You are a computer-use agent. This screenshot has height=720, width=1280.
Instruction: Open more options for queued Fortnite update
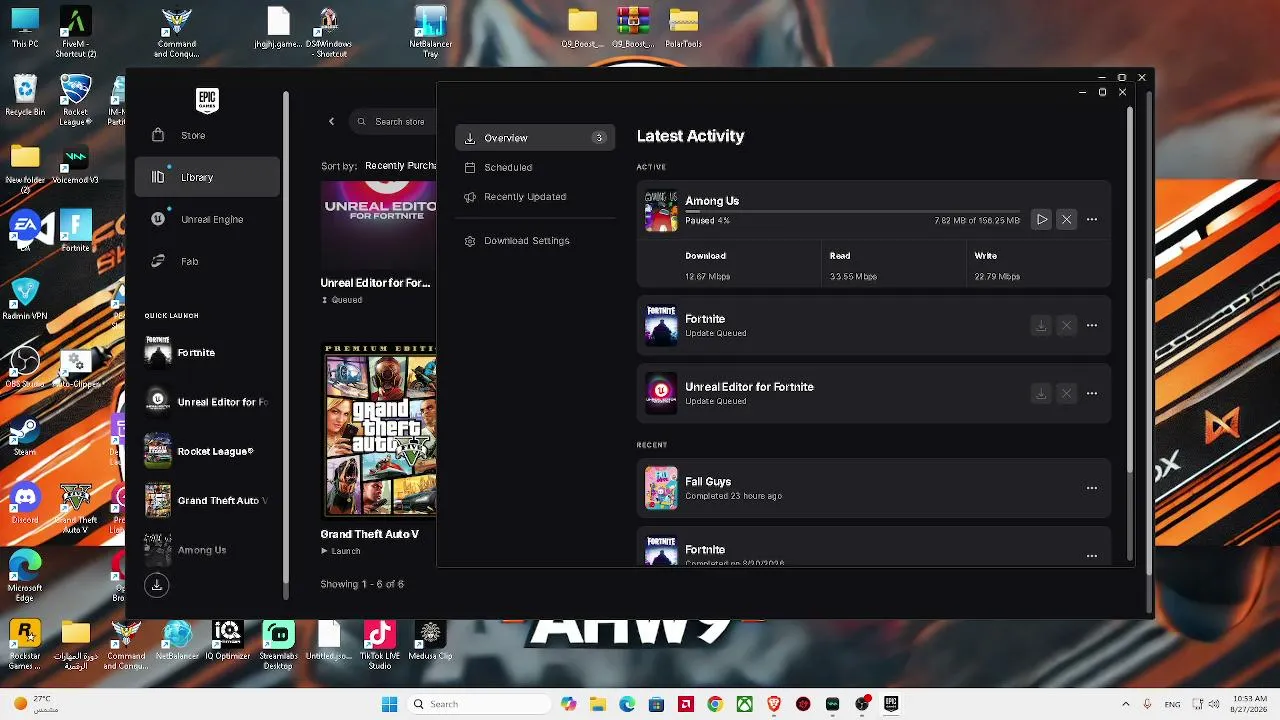coord(1091,325)
